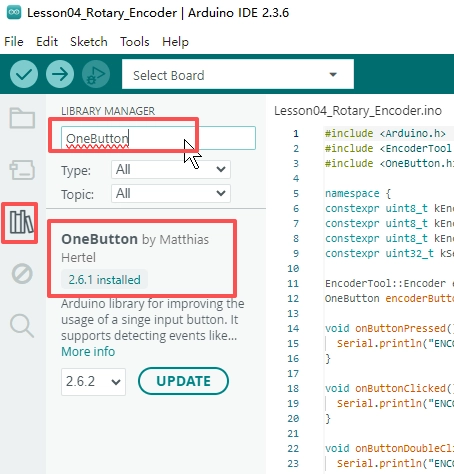Start the Debug button in toolbar
The image size is (454, 474).
point(96,74)
